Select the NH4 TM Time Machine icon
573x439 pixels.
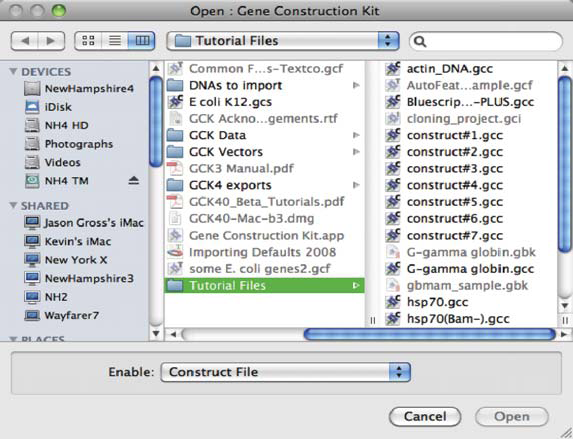(x=32, y=181)
